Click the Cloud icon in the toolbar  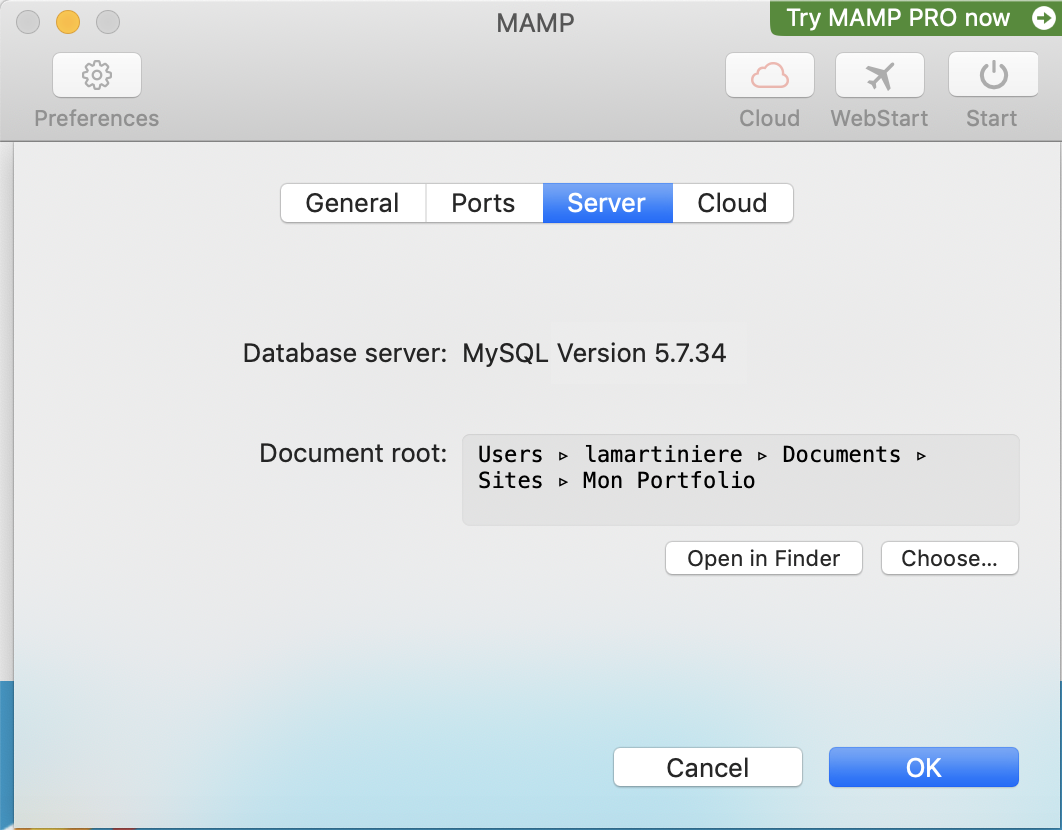click(769, 76)
